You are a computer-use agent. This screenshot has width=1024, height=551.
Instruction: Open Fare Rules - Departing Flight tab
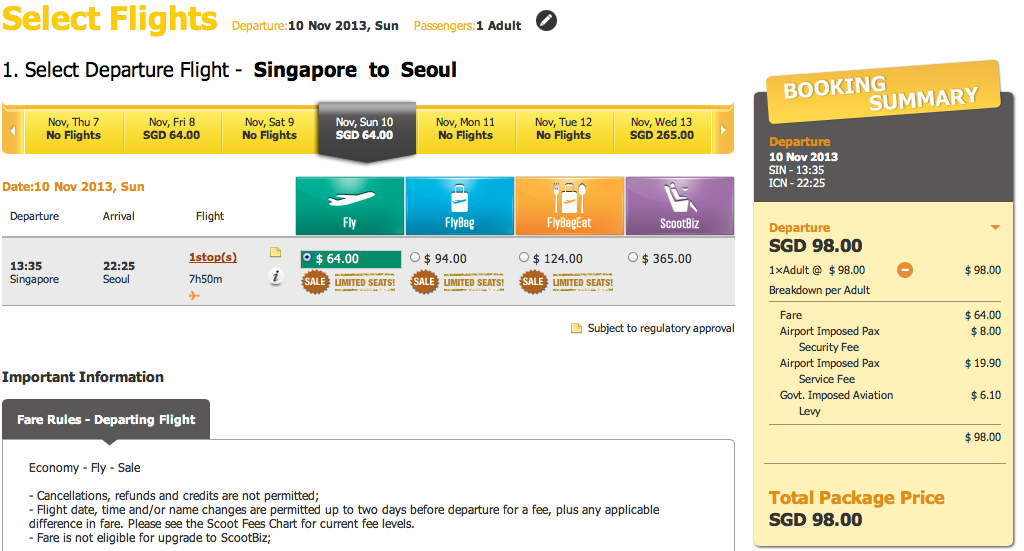point(106,420)
